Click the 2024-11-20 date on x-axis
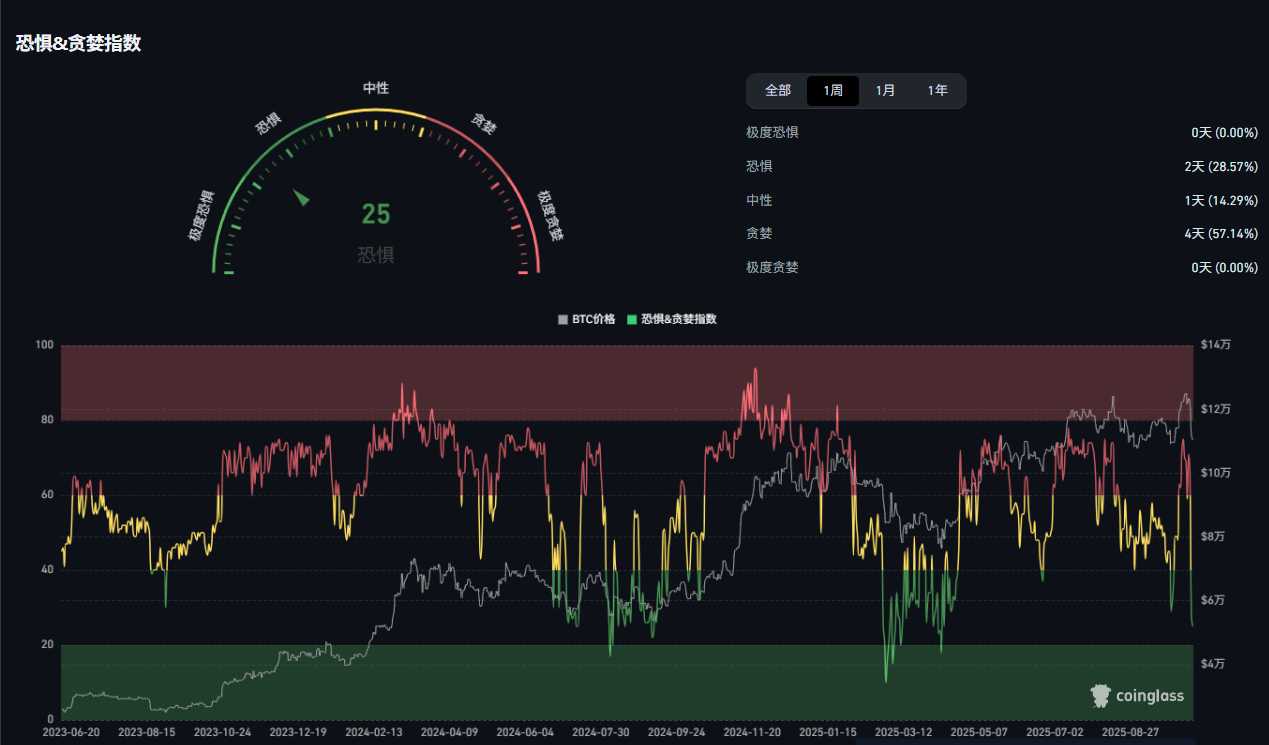The image size is (1269, 745). click(x=751, y=732)
